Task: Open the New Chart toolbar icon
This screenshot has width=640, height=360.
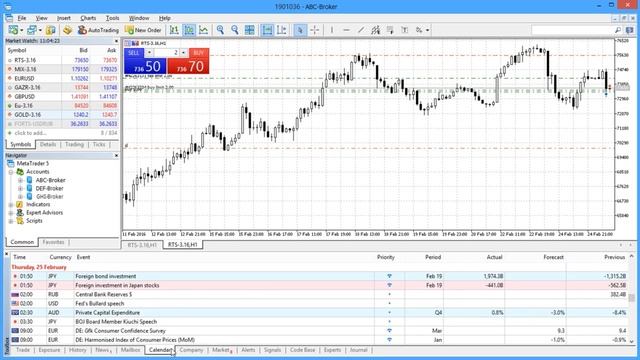Action: [x=13, y=30]
